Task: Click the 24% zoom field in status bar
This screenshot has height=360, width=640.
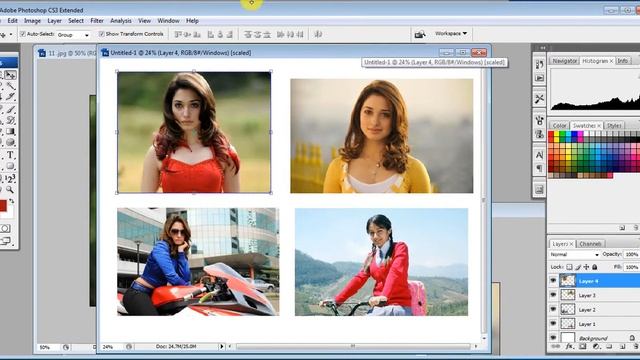Action: tap(111, 347)
